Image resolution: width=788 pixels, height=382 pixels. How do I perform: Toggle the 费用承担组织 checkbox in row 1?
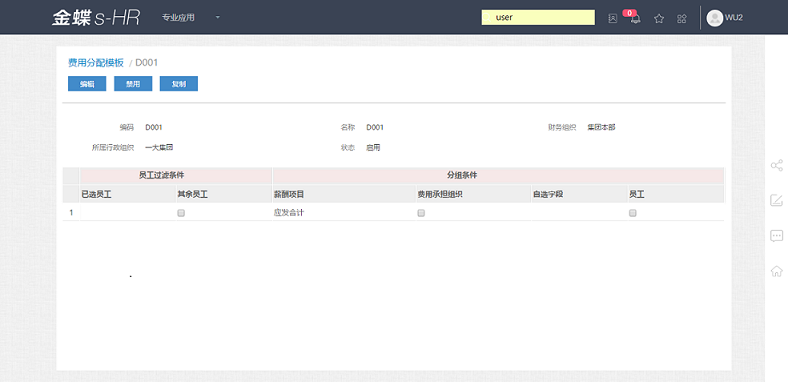(x=421, y=213)
